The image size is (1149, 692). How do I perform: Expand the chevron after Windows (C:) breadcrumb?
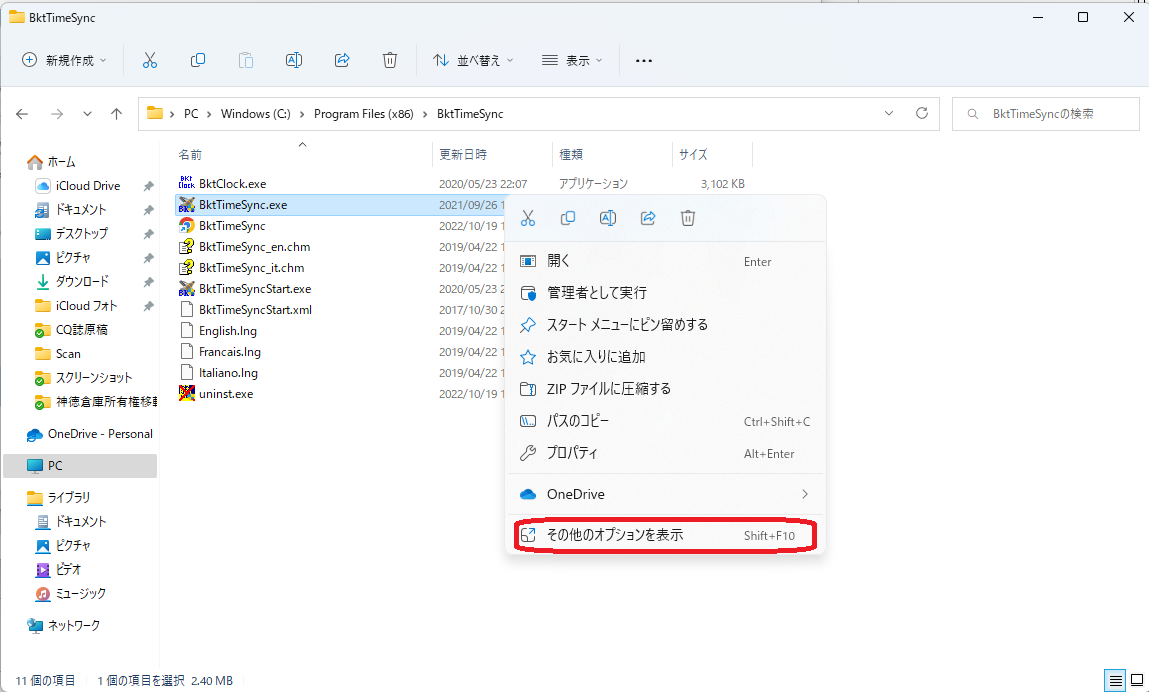(303, 114)
